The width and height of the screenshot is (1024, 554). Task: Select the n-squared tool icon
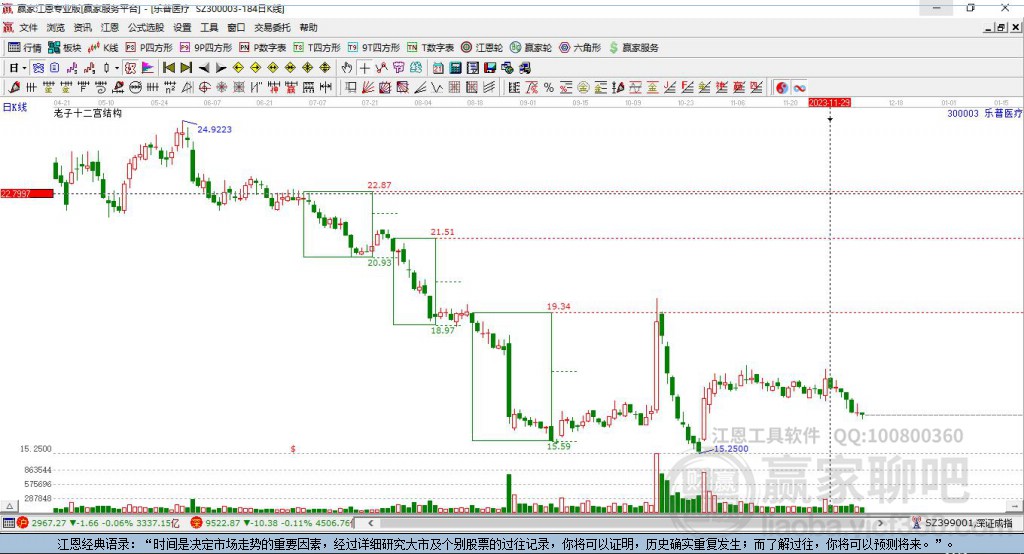pos(170,88)
